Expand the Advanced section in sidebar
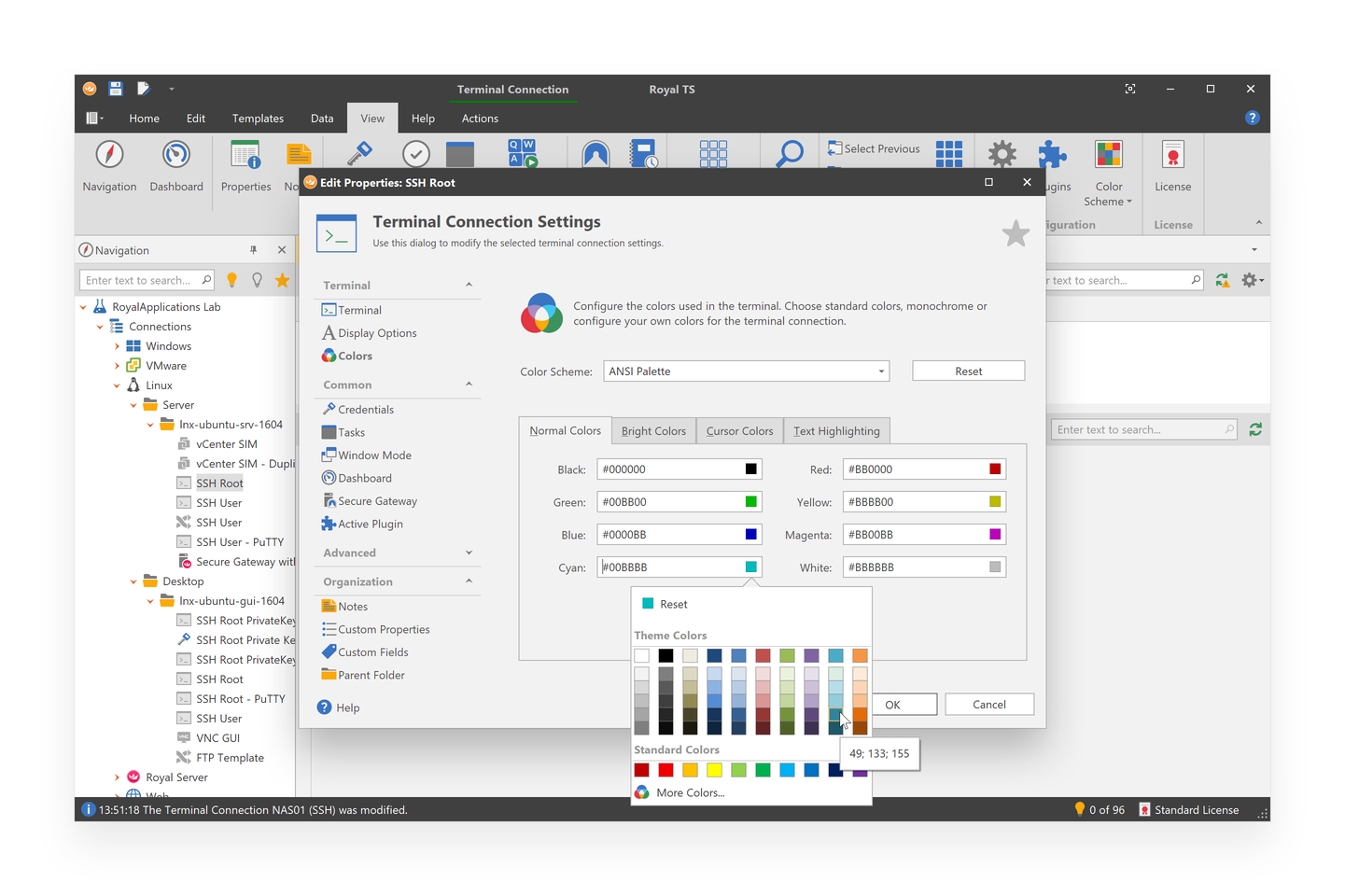Image resolution: width=1345 pixels, height=896 pixels. 469,553
